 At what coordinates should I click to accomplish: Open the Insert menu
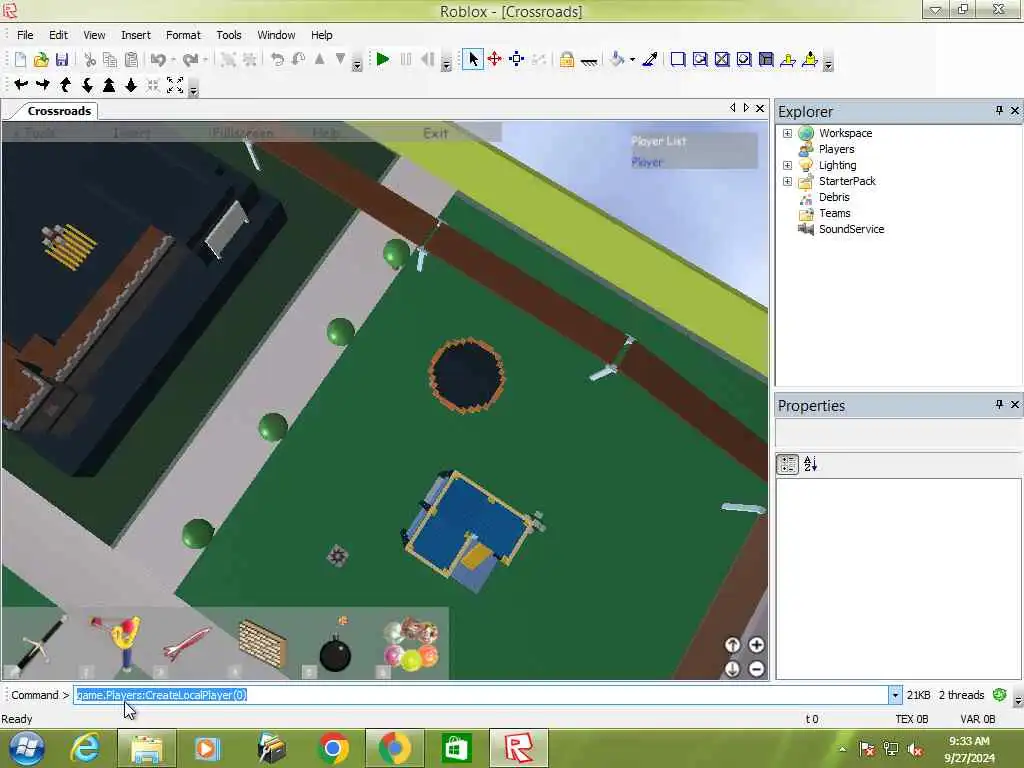point(136,35)
